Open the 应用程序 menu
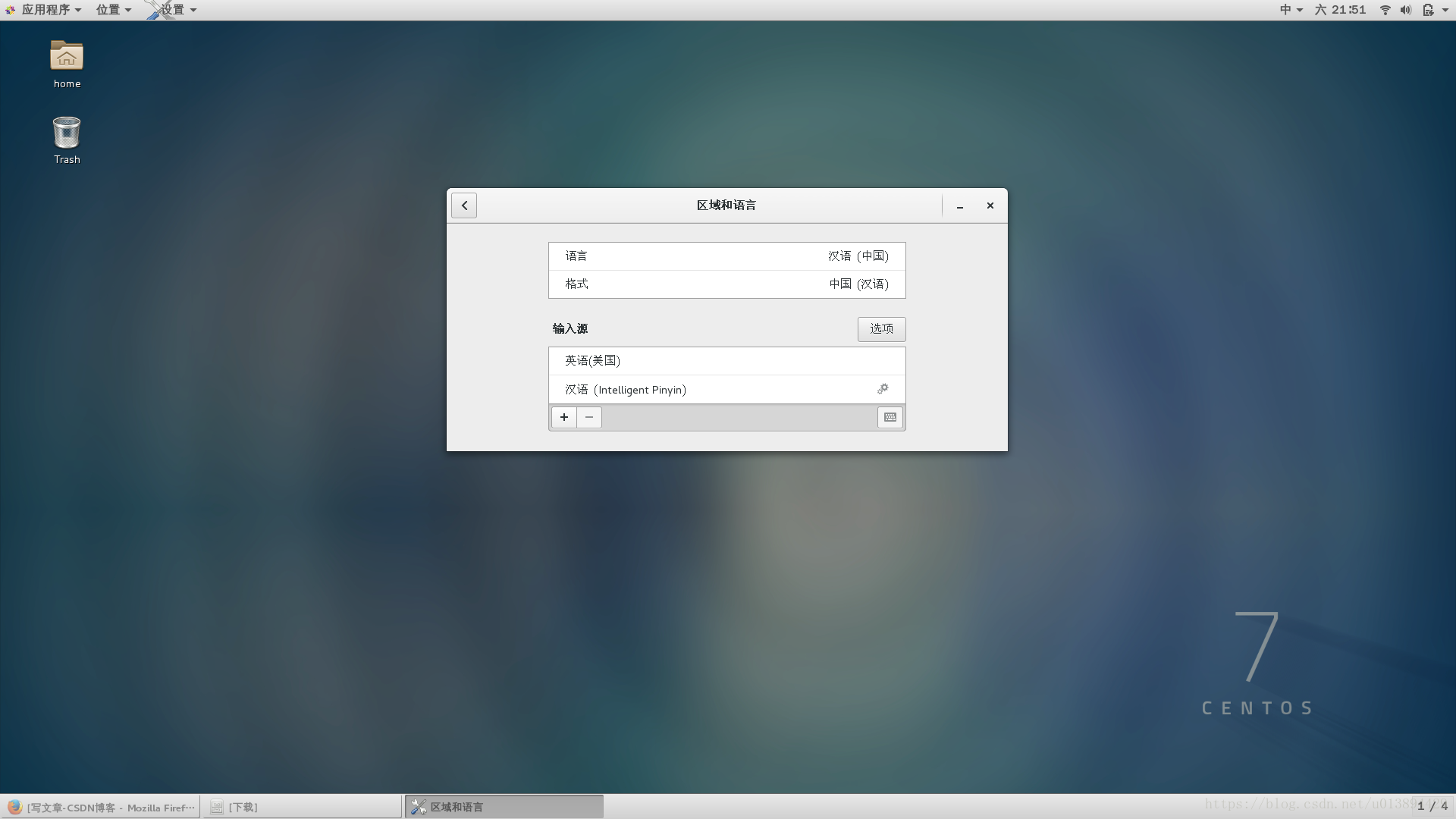 point(44,10)
